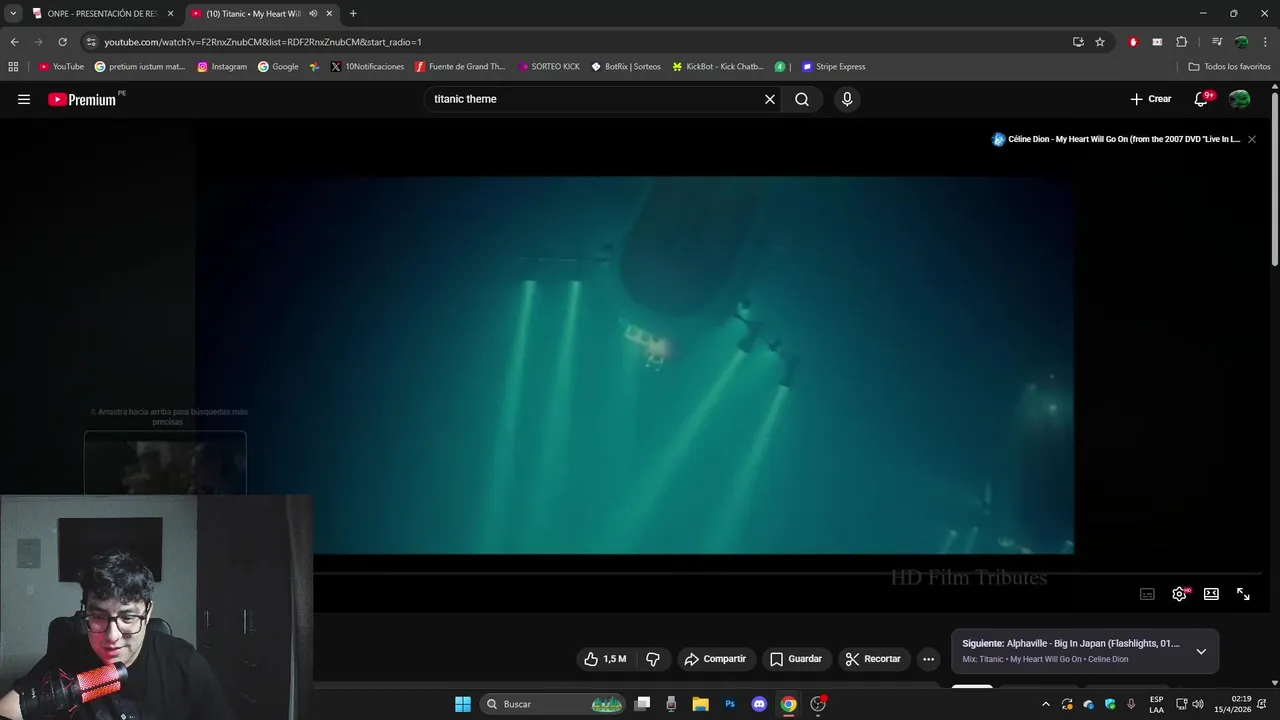
Task: Close the Titanic YouTube tab
Action: click(329, 14)
